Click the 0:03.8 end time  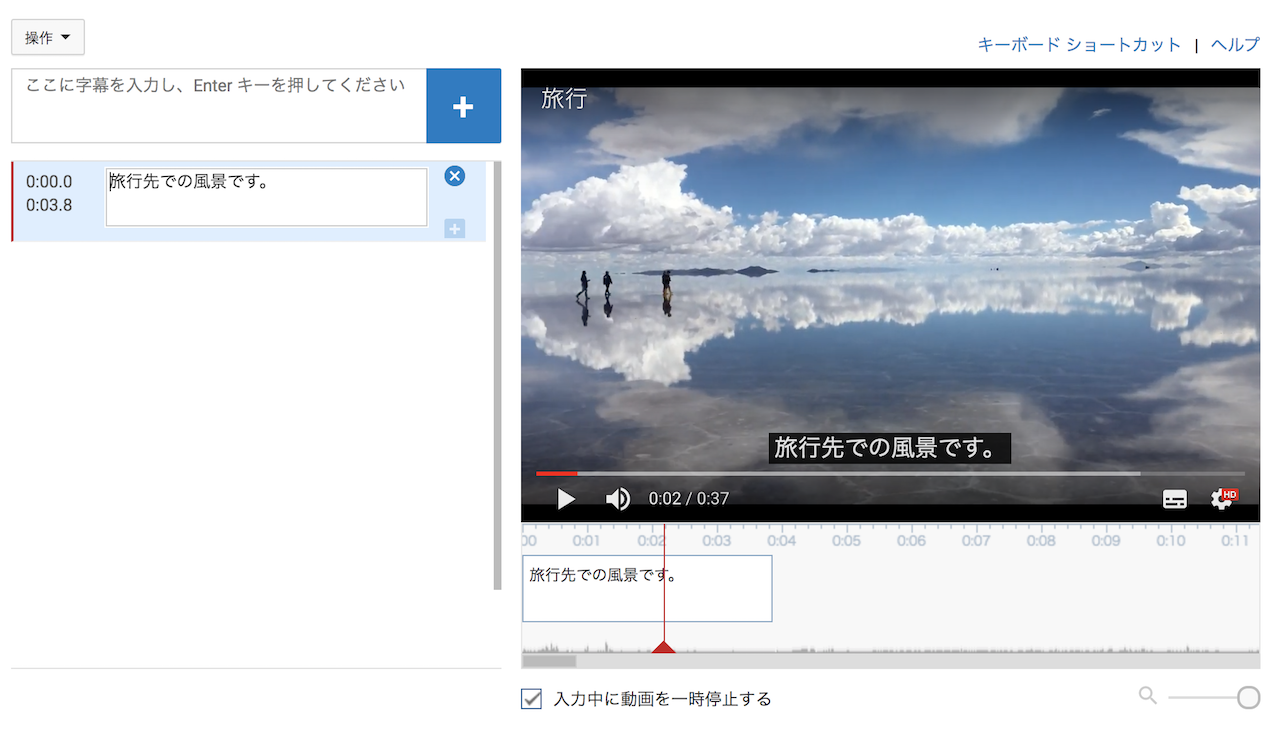[x=49, y=206]
